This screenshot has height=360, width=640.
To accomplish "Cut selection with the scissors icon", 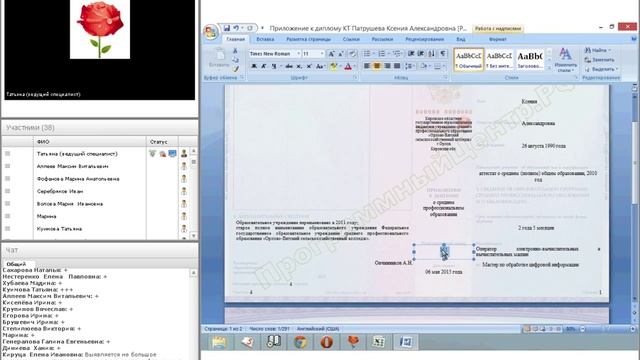I will coord(236,51).
